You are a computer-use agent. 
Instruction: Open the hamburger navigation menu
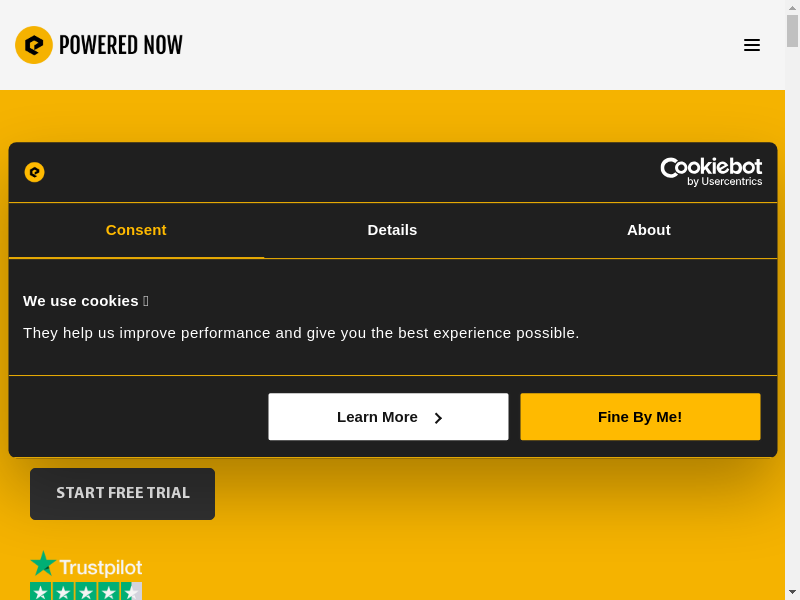click(752, 45)
